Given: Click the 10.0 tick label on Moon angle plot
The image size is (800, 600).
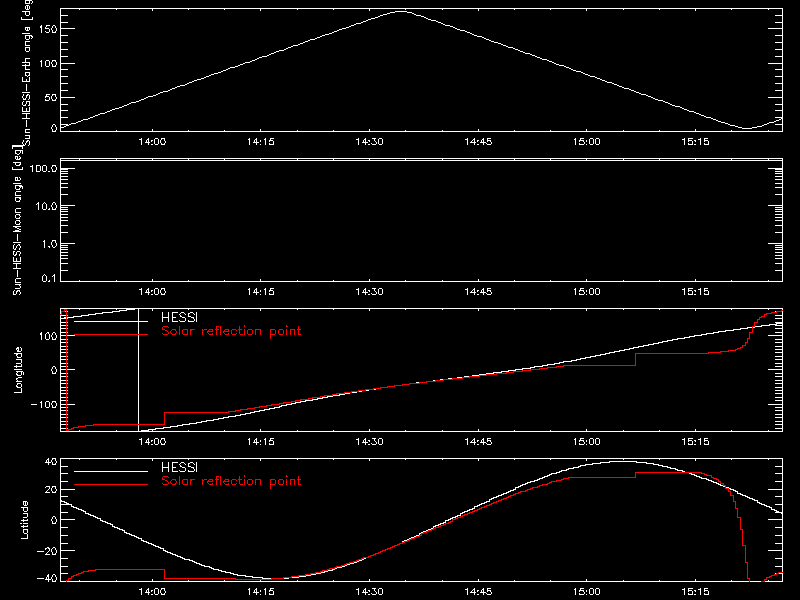Looking at the screenshot, I should pos(46,207).
